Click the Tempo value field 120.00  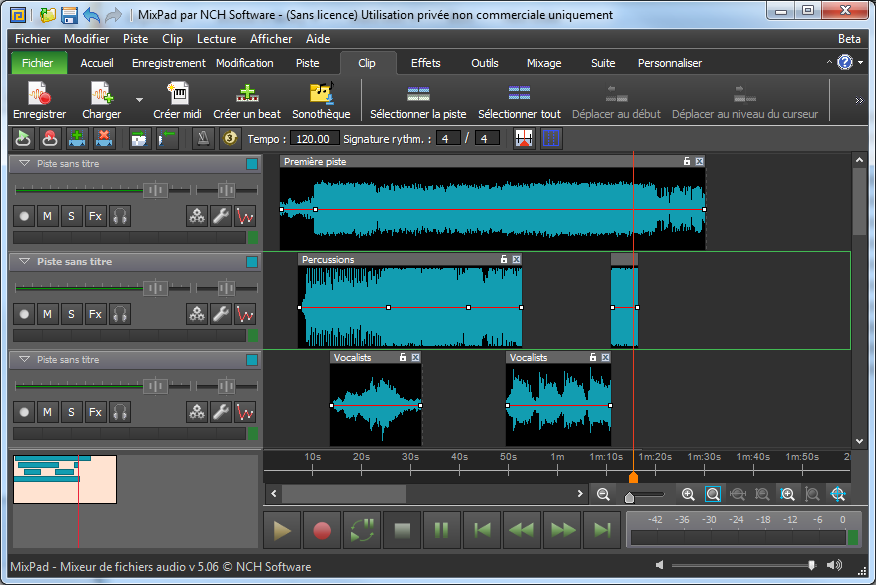coord(315,139)
